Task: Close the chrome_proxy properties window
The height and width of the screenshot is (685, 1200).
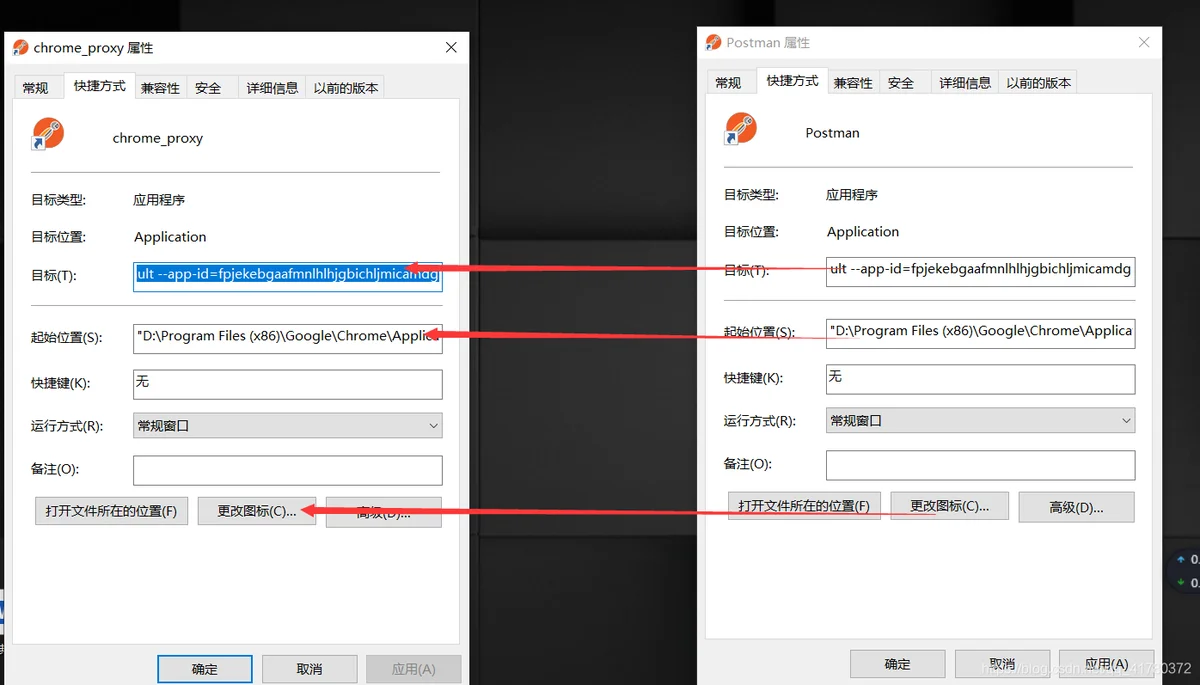Action: pos(451,47)
